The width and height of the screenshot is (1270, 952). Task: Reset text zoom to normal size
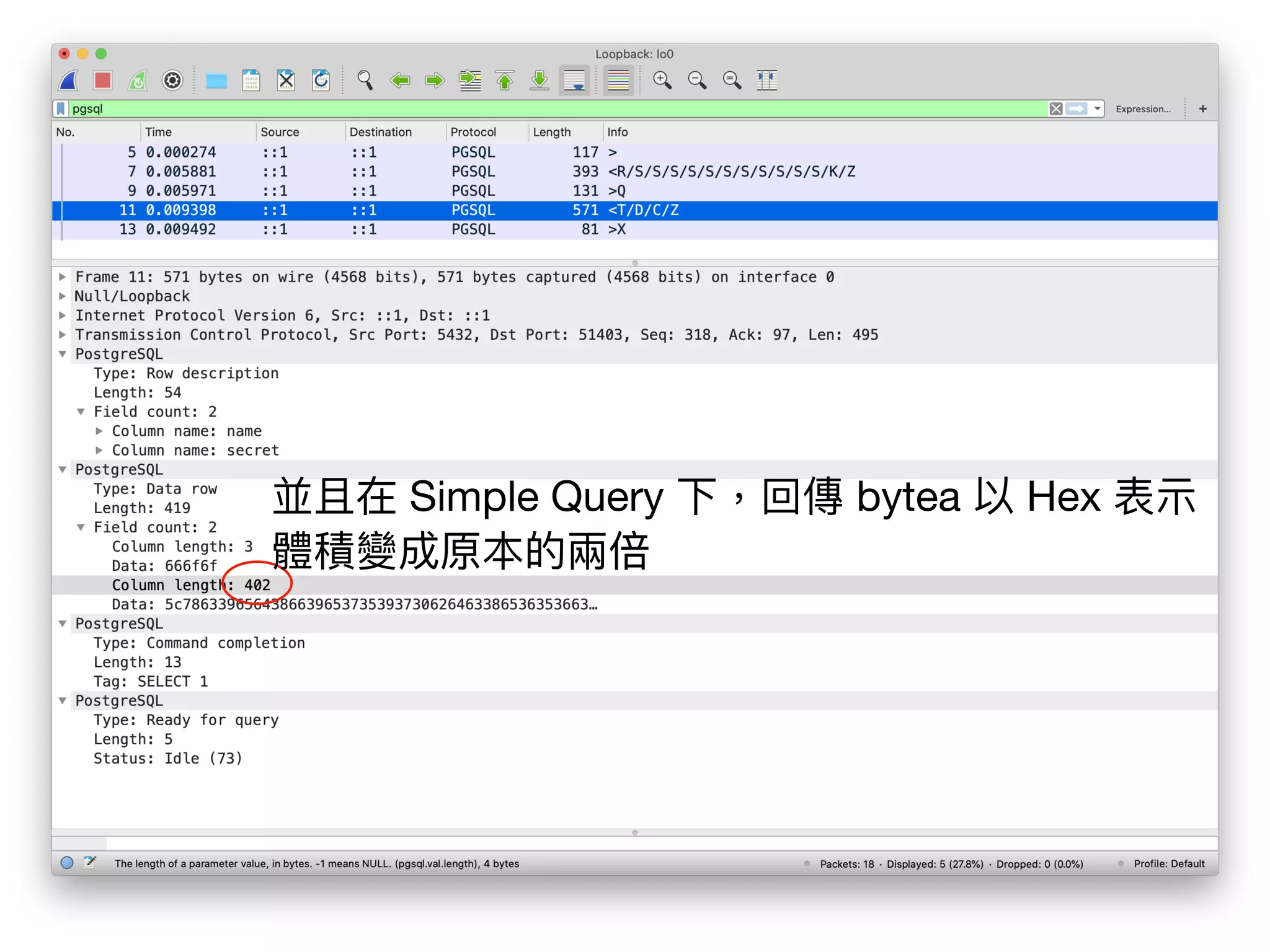point(732,80)
